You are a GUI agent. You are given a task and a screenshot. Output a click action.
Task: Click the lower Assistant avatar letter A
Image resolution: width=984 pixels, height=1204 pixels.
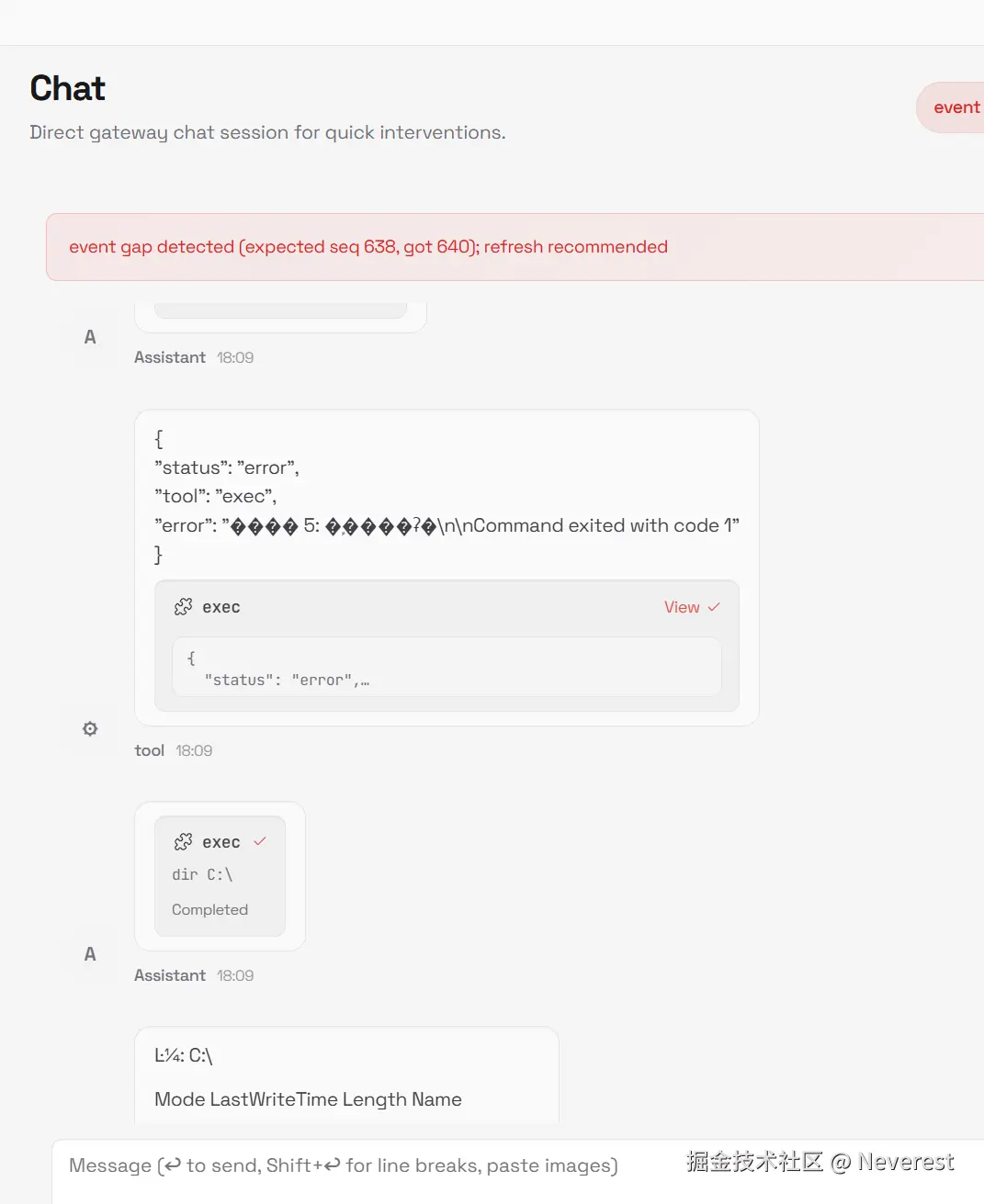tap(90, 954)
